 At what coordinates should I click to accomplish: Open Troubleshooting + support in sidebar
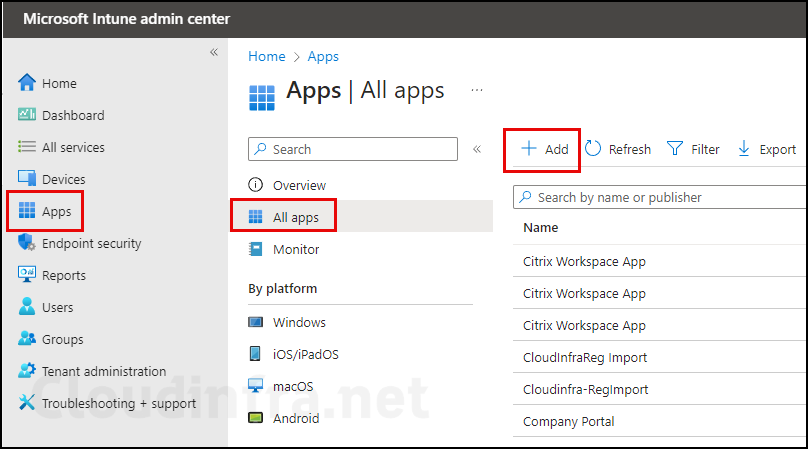119,404
